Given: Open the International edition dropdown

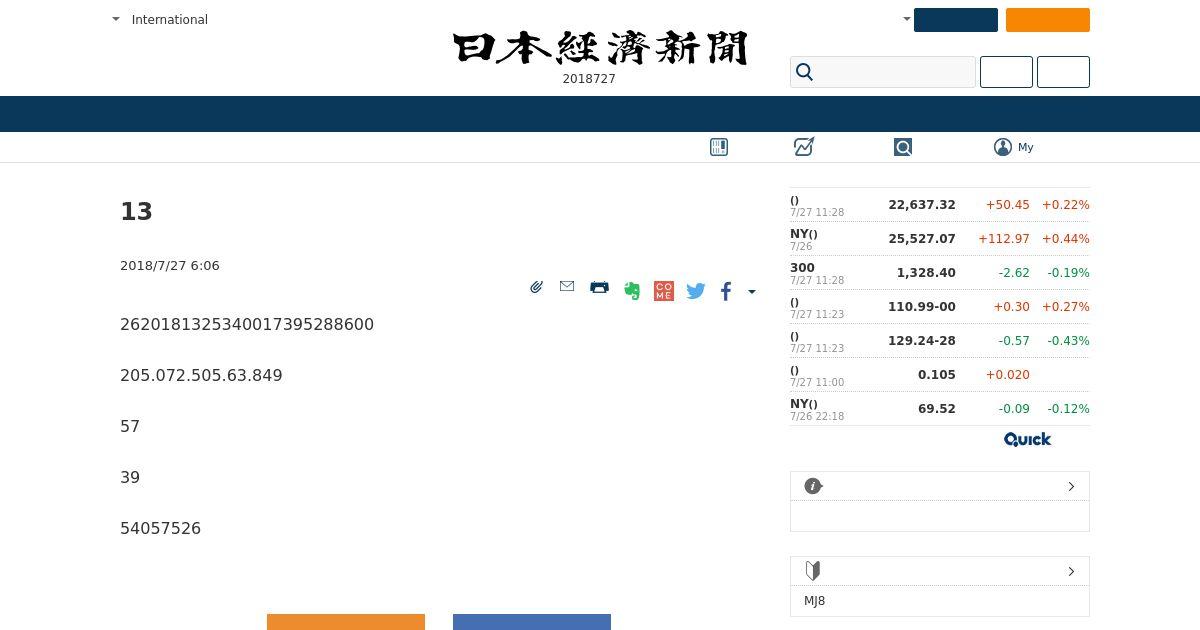Looking at the screenshot, I should point(160,19).
